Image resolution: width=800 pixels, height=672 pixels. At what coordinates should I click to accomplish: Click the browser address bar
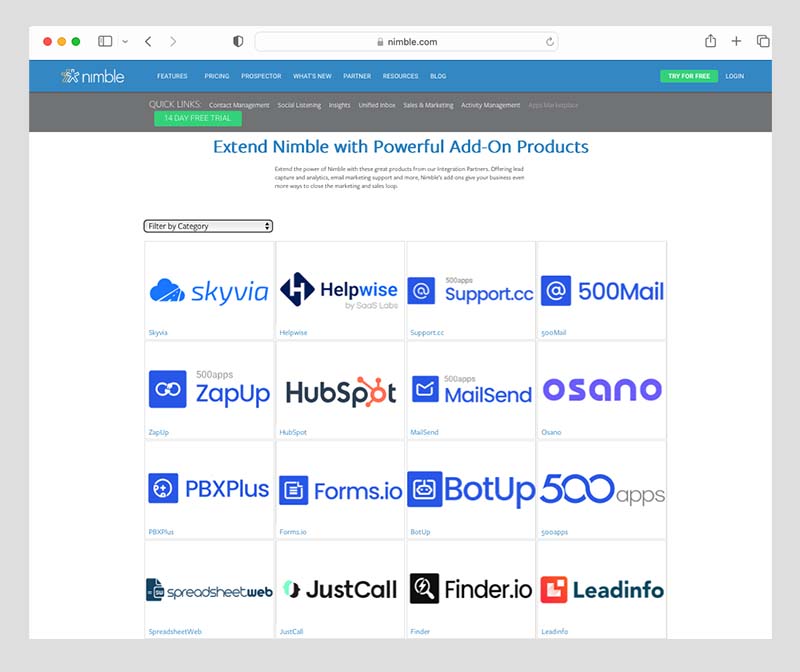404,42
